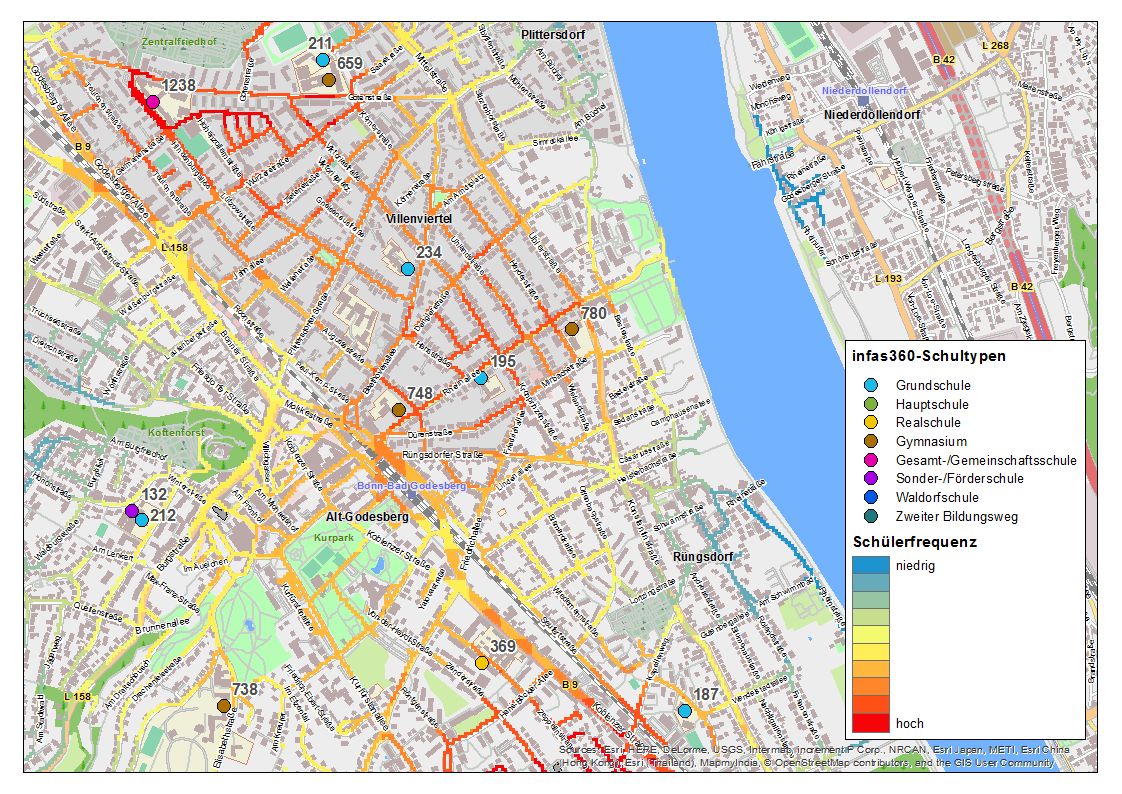Viewport: 1122px width, 794px height.
Task: Click the Gymnasium marker labeled 748
Action: pos(398,410)
